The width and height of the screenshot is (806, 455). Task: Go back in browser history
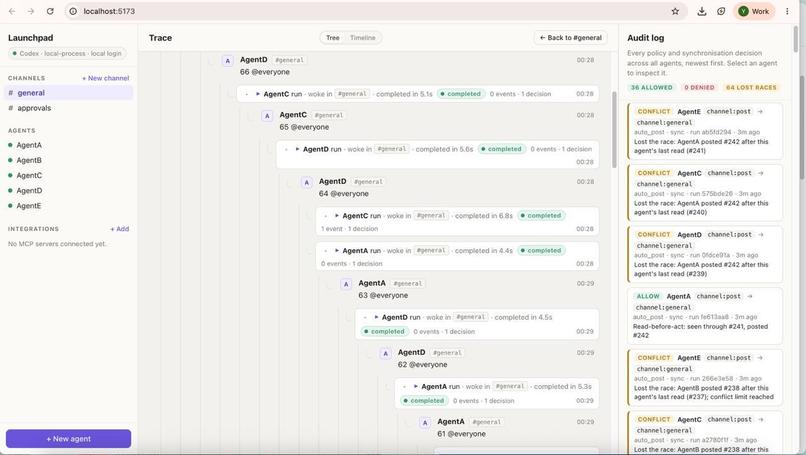(12, 11)
